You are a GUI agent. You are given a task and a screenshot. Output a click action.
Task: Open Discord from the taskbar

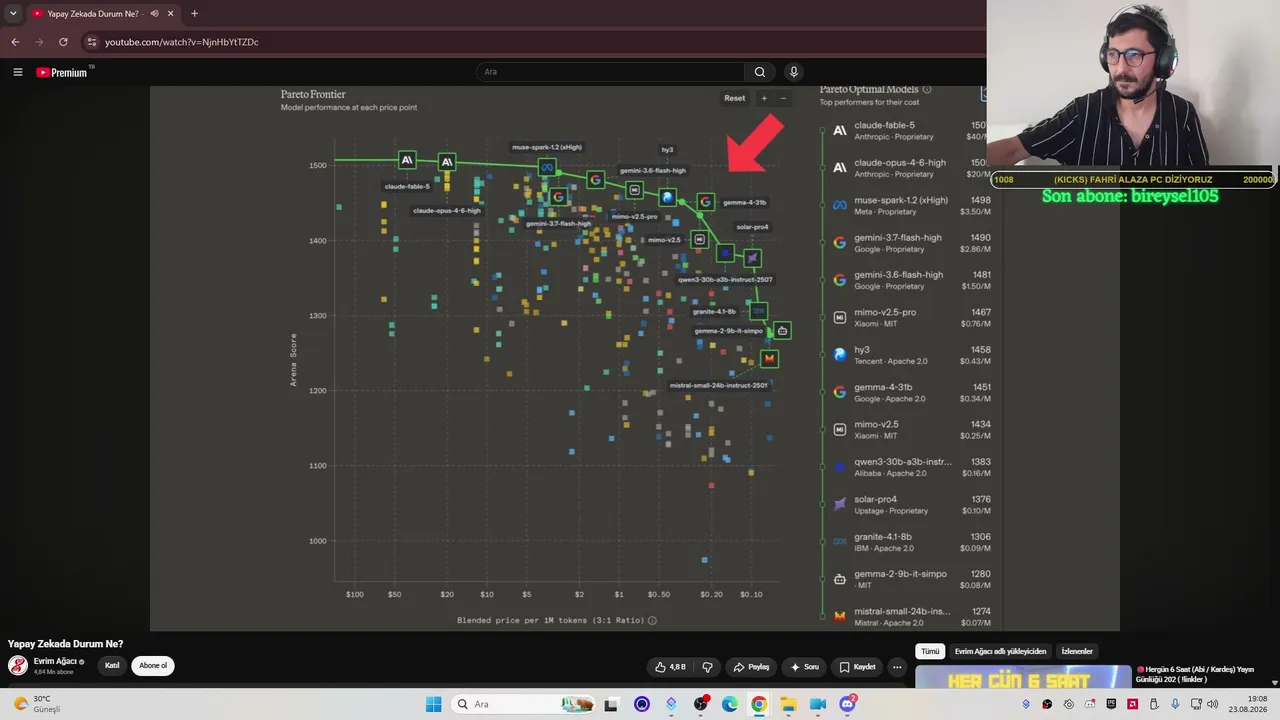[x=847, y=704]
